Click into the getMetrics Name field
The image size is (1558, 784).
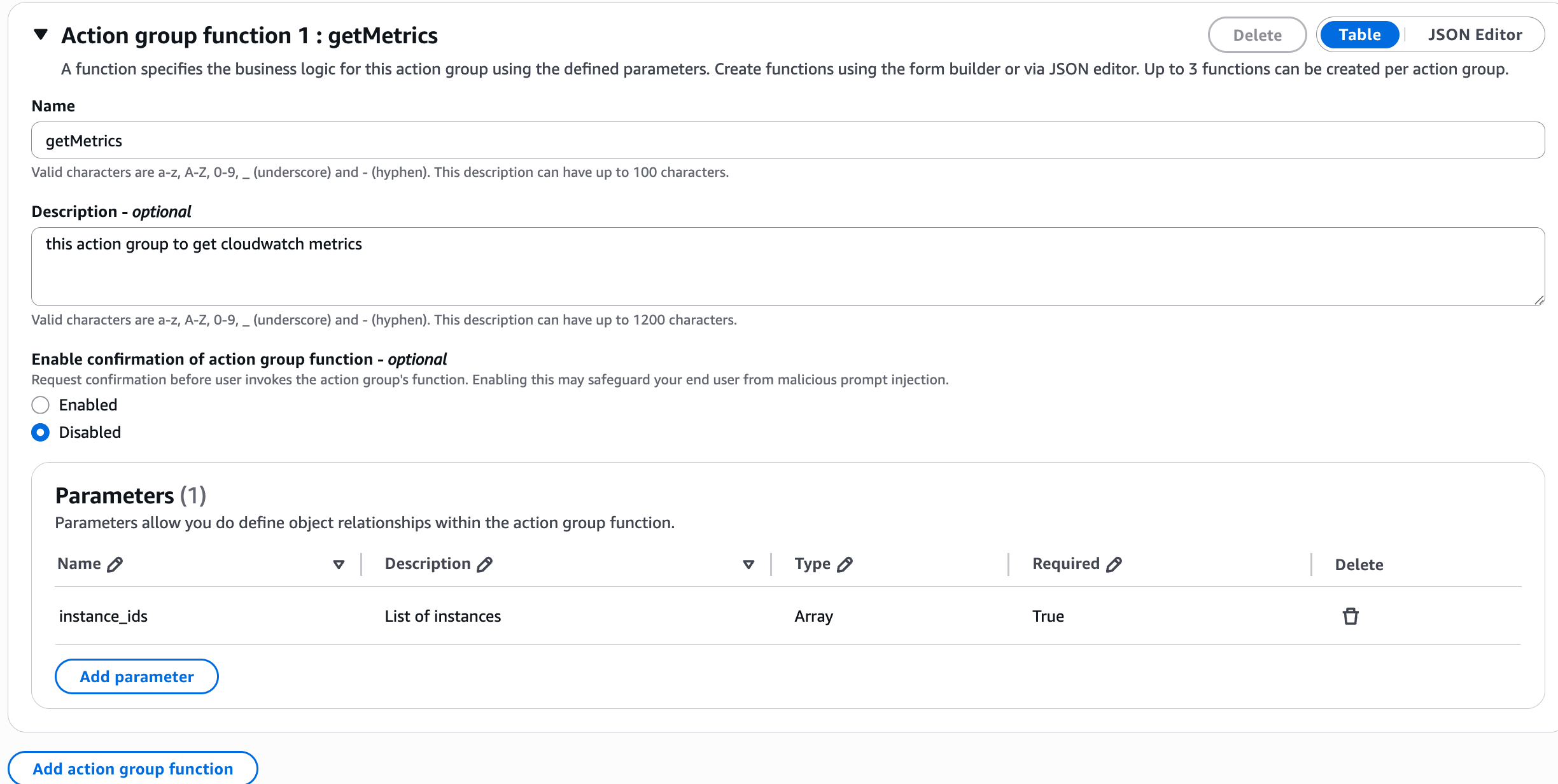pyautogui.click(x=788, y=141)
